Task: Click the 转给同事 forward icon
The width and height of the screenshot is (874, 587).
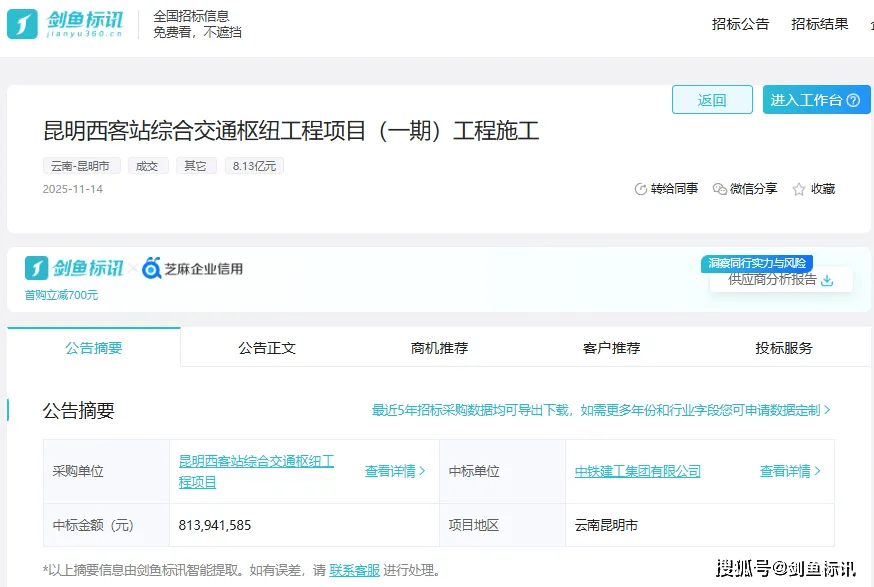Action: [x=641, y=189]
